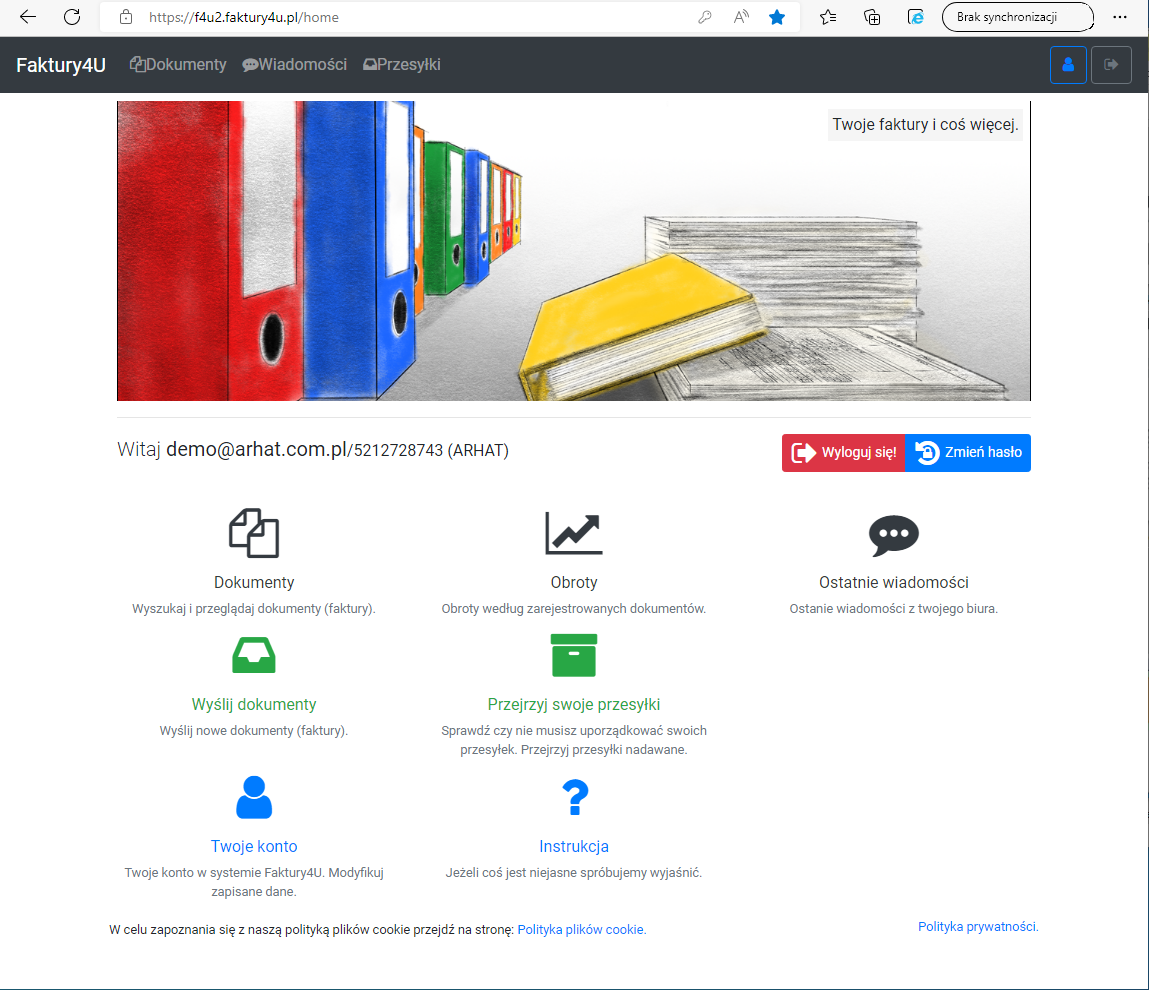Click the Dokumenty stacked-pages icon

(x=254, y=533)
